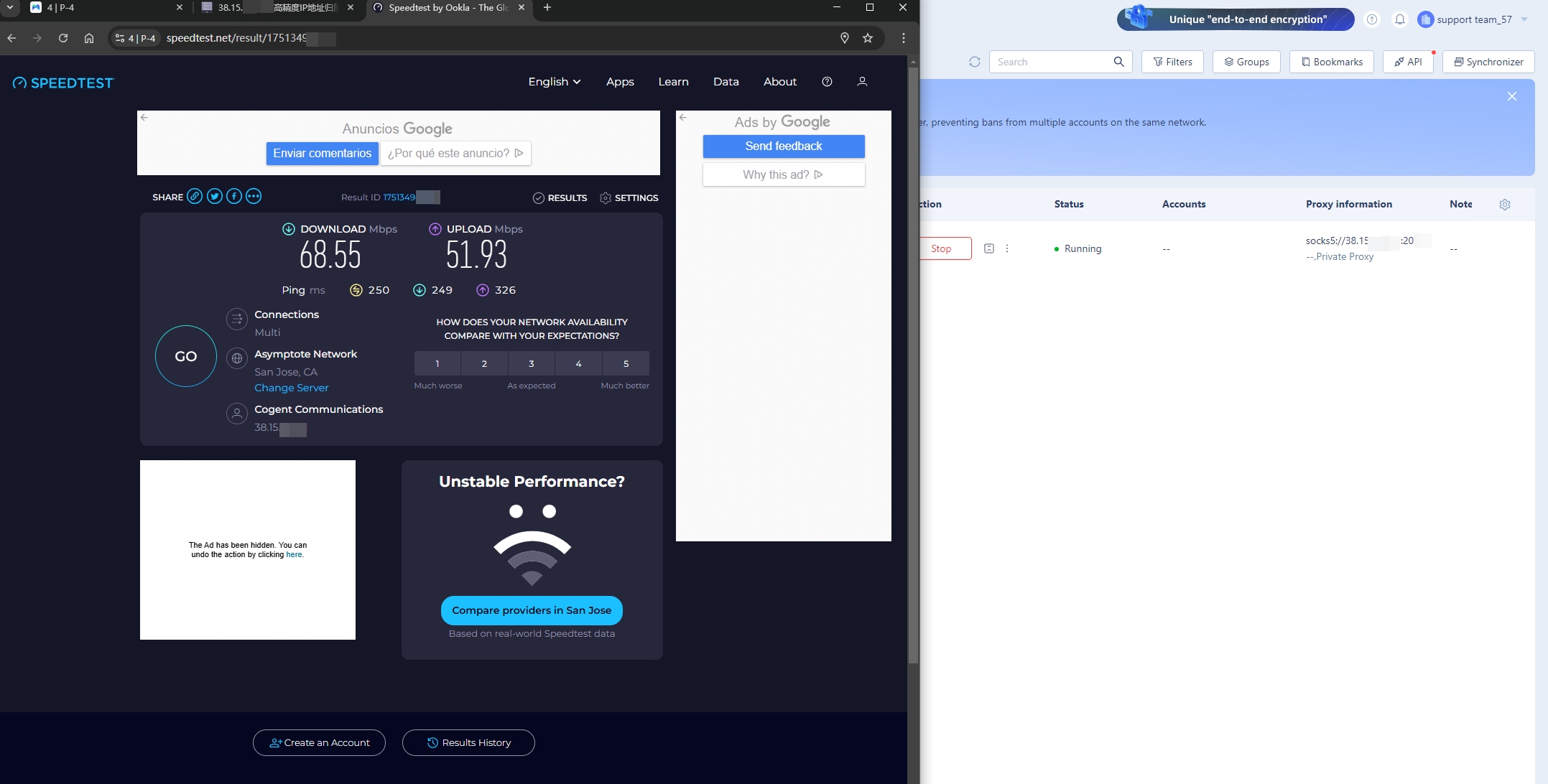Screen dimensions: 1548x784
Task: Open the Apps menu item
Action: click(619, 82)
